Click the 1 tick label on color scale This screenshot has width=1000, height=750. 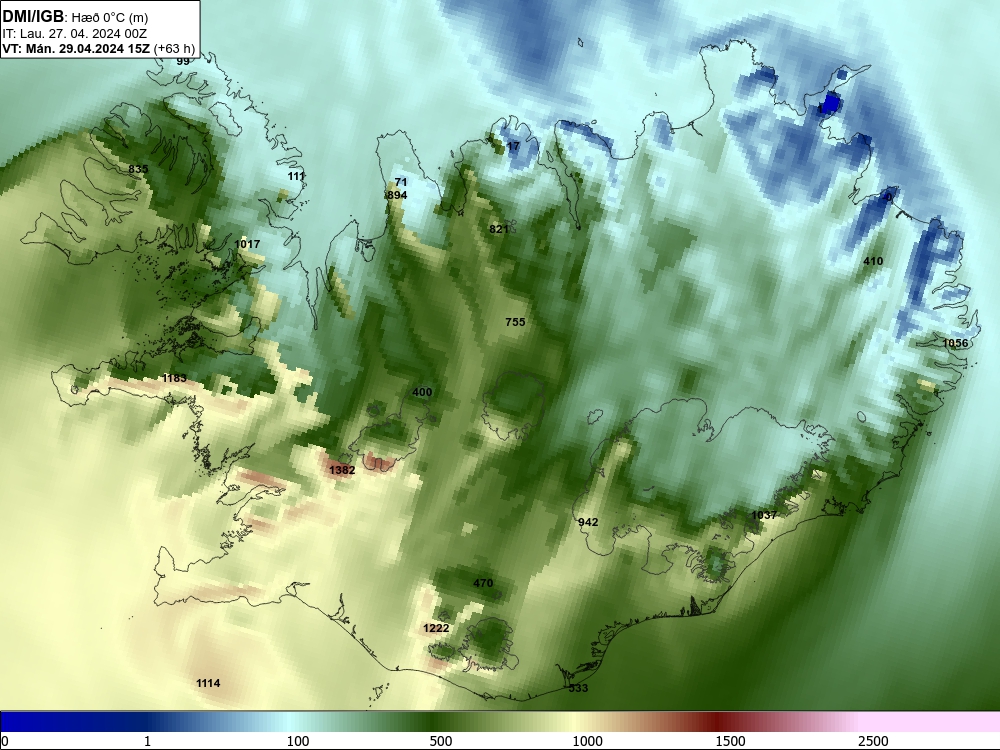(x=147, y=741)
